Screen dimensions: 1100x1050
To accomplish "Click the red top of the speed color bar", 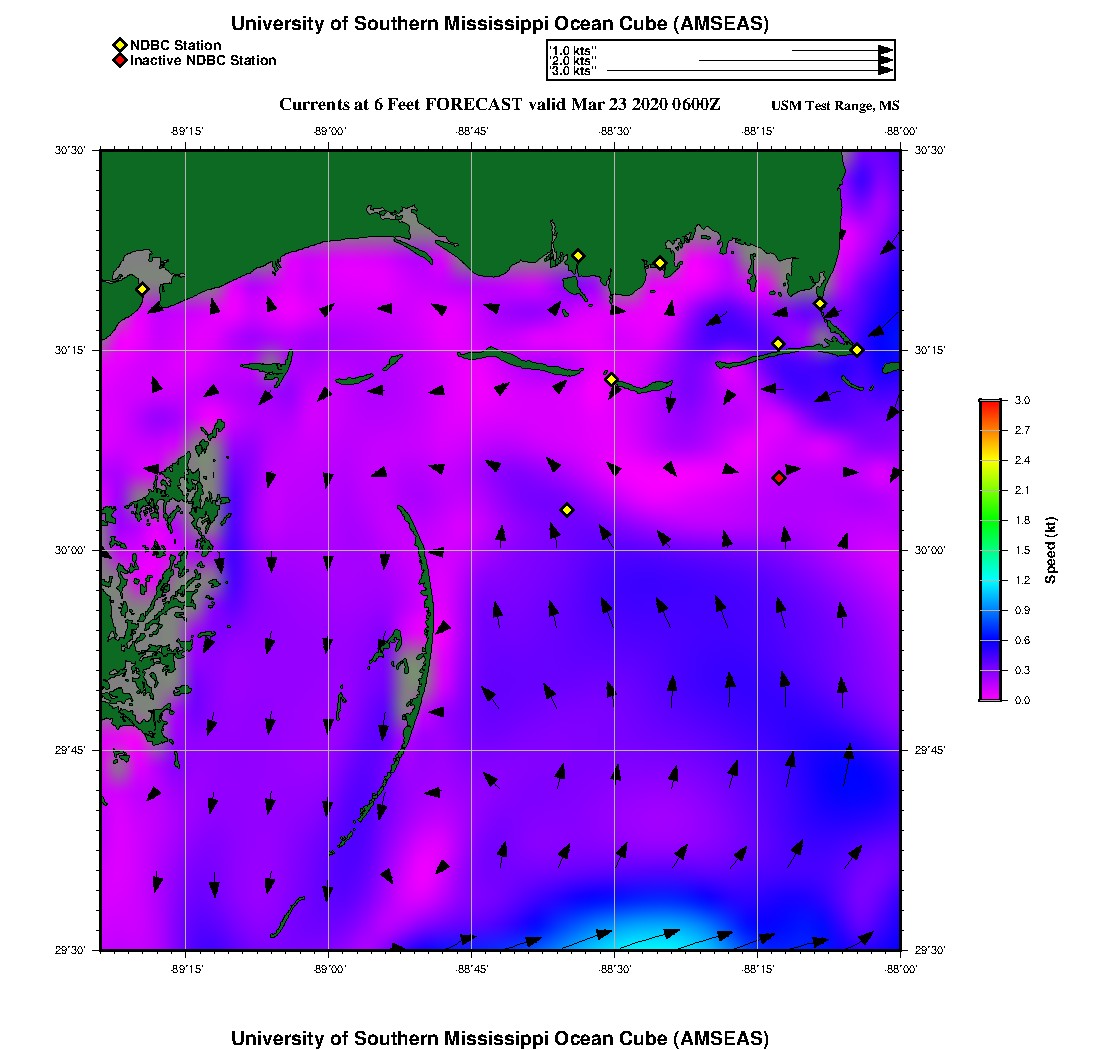I will click(991, 405).
